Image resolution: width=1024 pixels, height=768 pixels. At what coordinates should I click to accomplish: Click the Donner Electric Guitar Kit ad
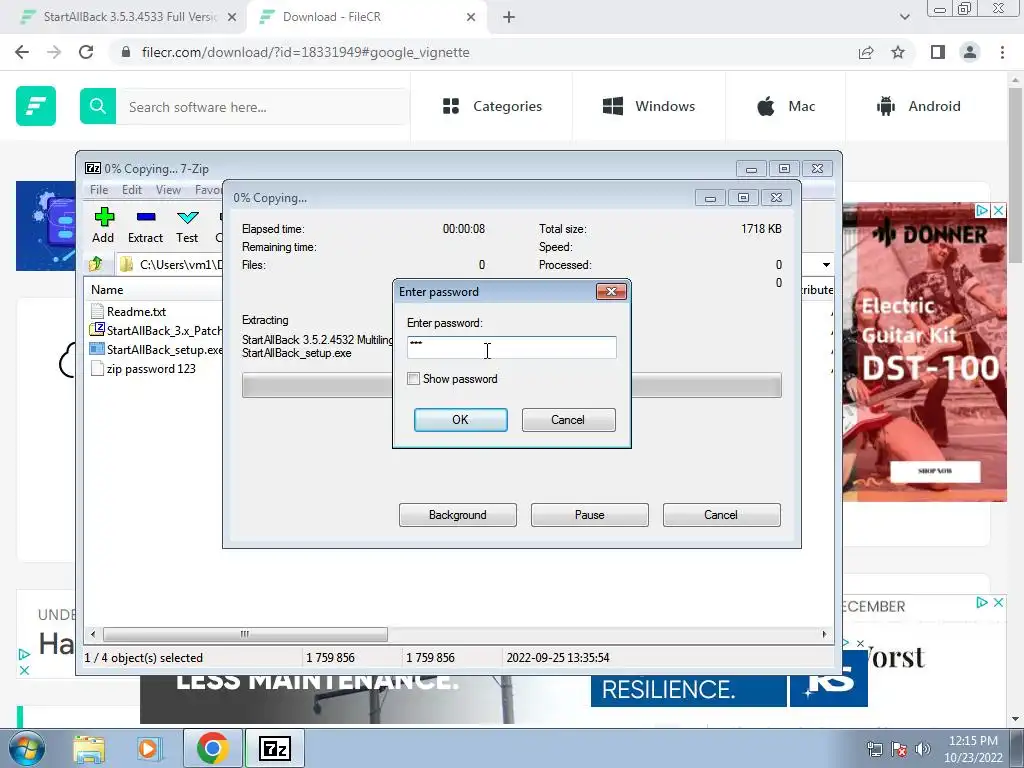[925, 353]
